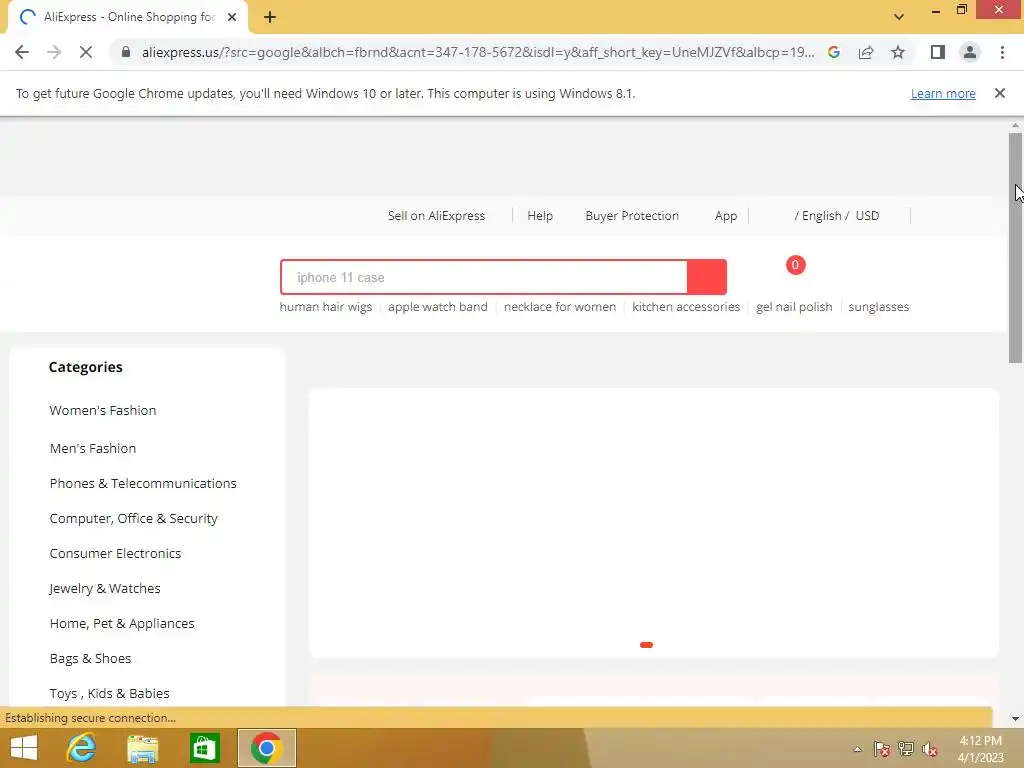This screenshot has width=1024, height=768.
Task: Click the address bar URL
Action: (x=478, y=52)
